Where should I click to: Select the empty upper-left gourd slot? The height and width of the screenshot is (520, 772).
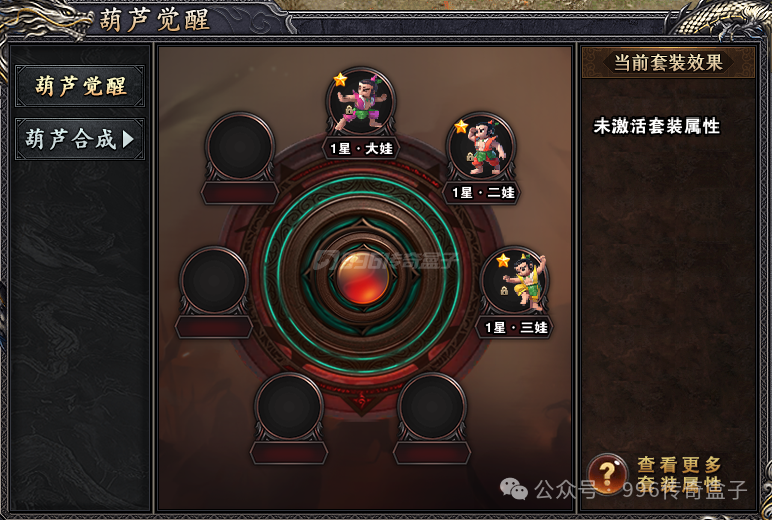click(240, 147)
